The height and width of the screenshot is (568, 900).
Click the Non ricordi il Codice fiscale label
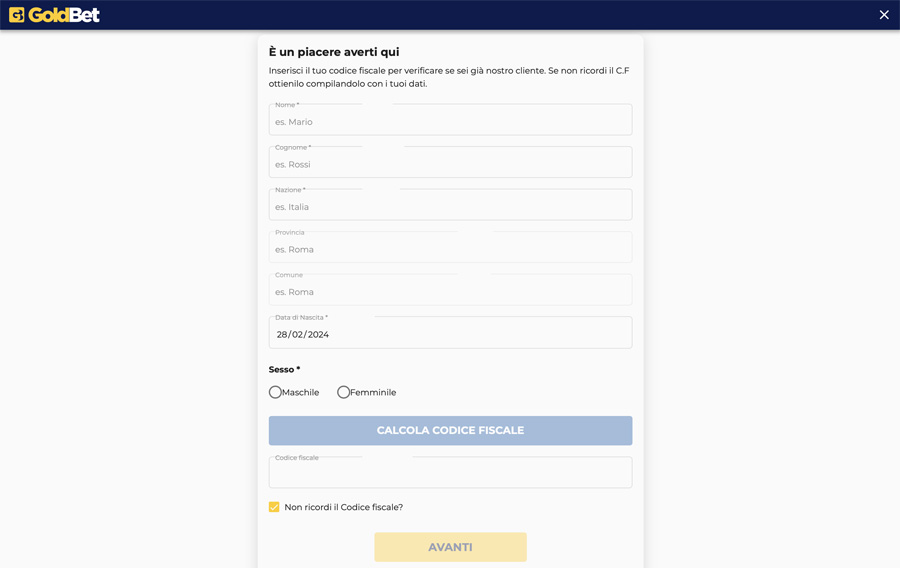344,507
